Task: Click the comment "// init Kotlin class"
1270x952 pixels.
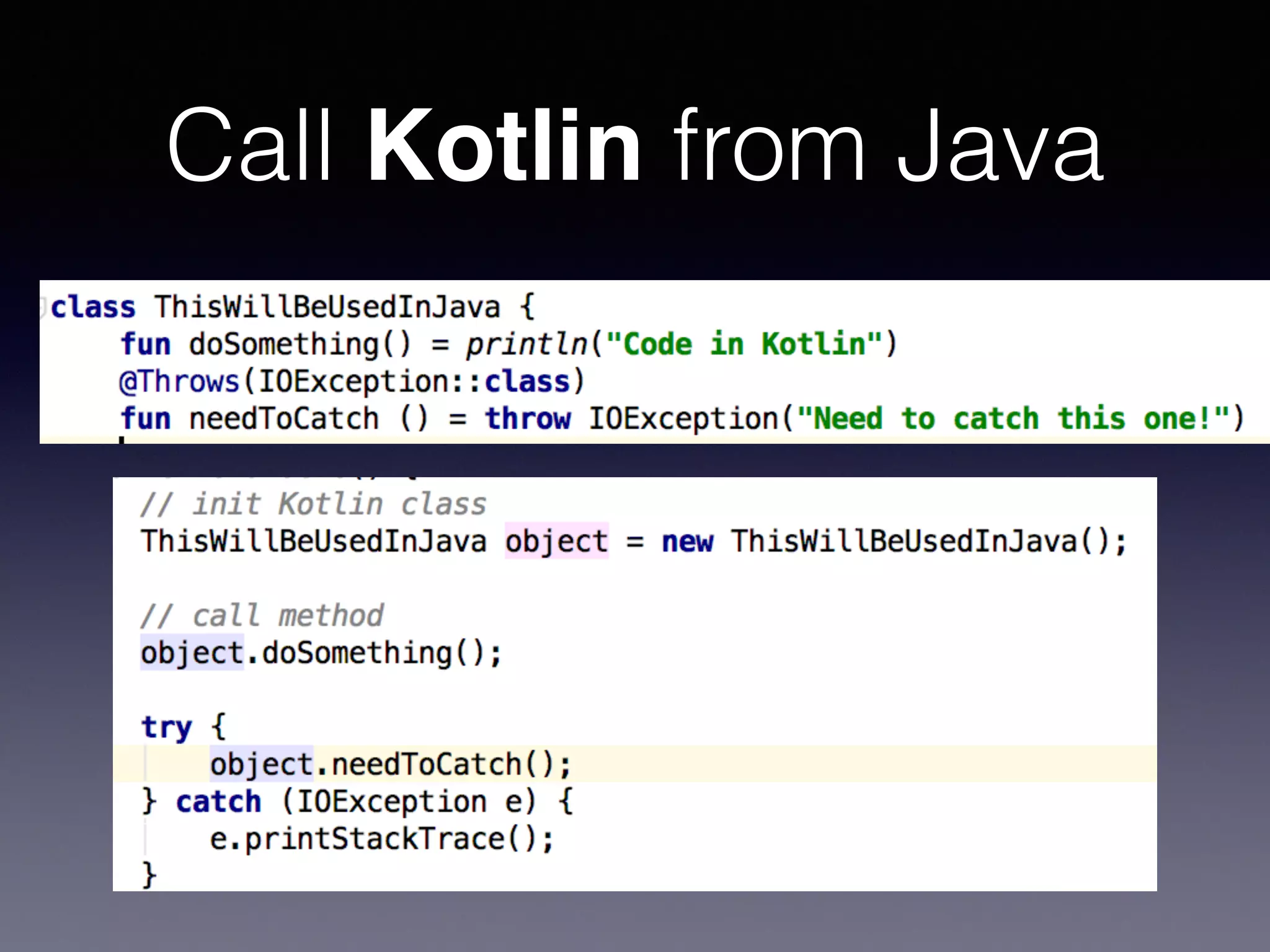Action: pyautogui.click(x=313, y=504)
